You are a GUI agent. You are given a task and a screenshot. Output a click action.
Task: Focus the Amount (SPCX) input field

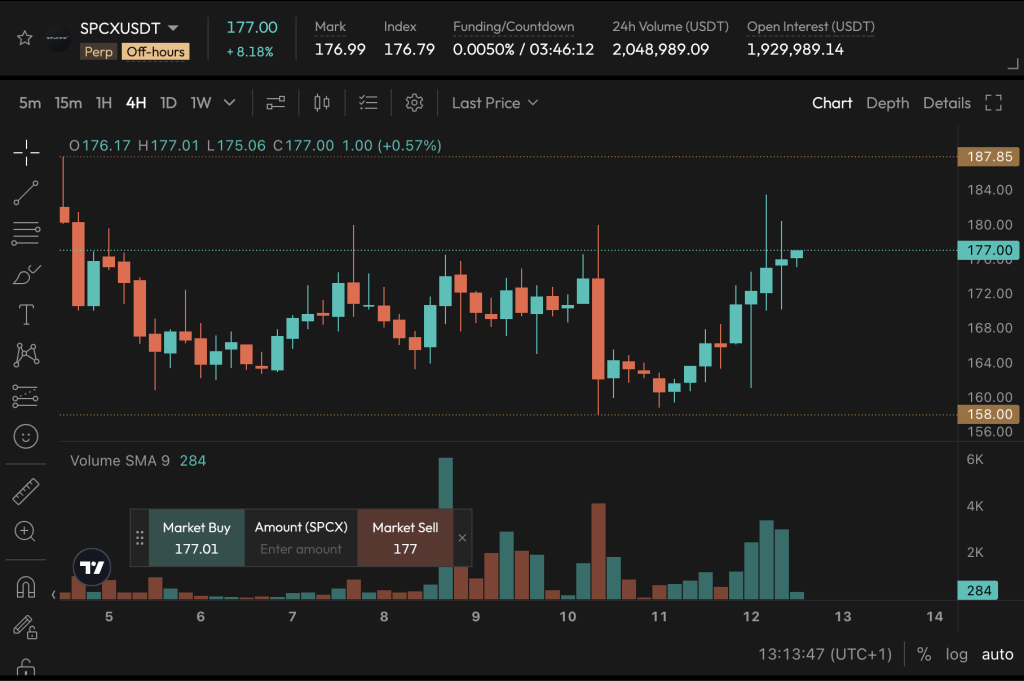301,549
